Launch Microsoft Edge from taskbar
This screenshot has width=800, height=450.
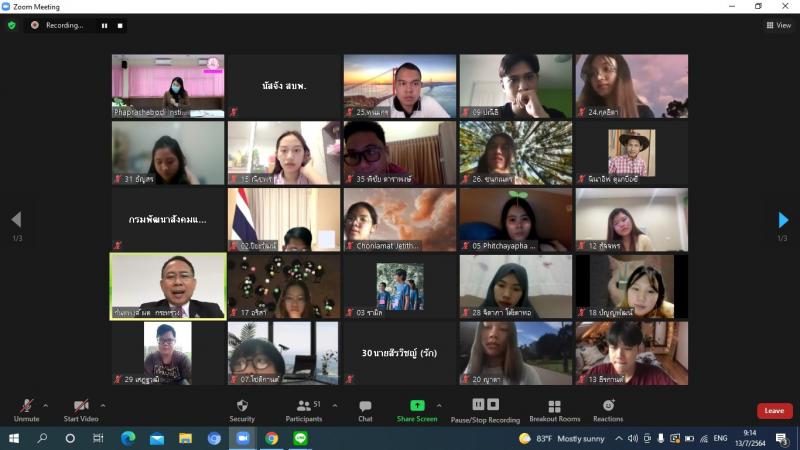coord(128,438)
